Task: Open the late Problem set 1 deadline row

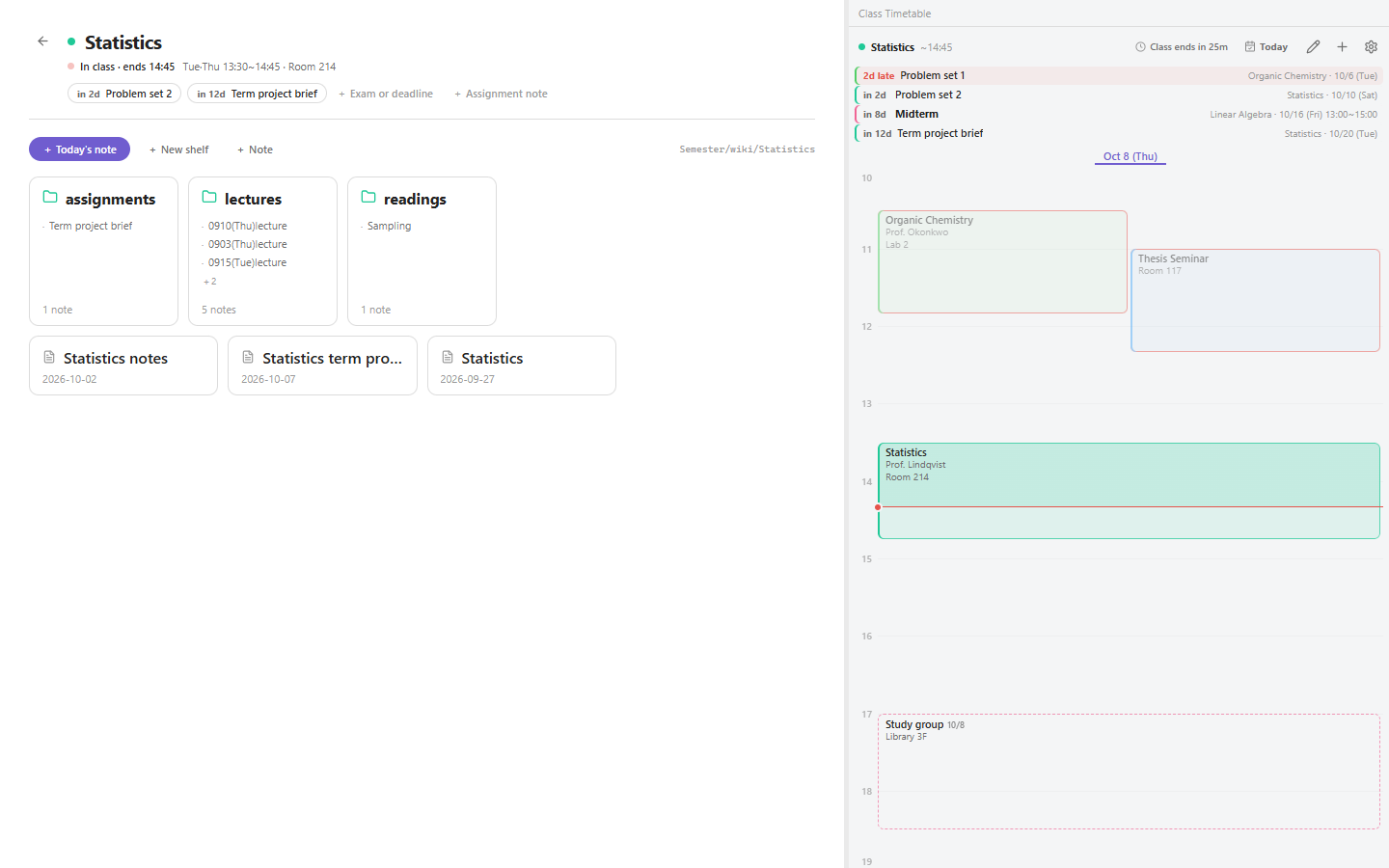Action: (x=1119, y=75)
